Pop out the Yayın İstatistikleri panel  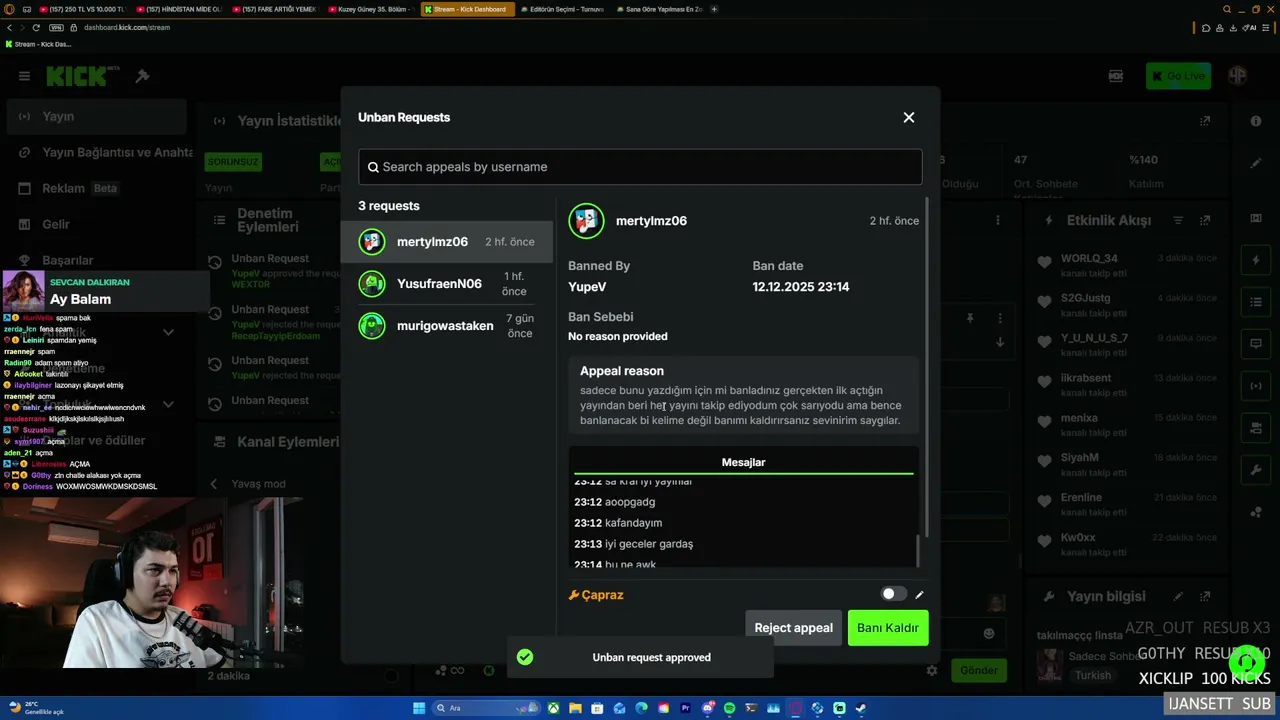[x=1205, y=121]
